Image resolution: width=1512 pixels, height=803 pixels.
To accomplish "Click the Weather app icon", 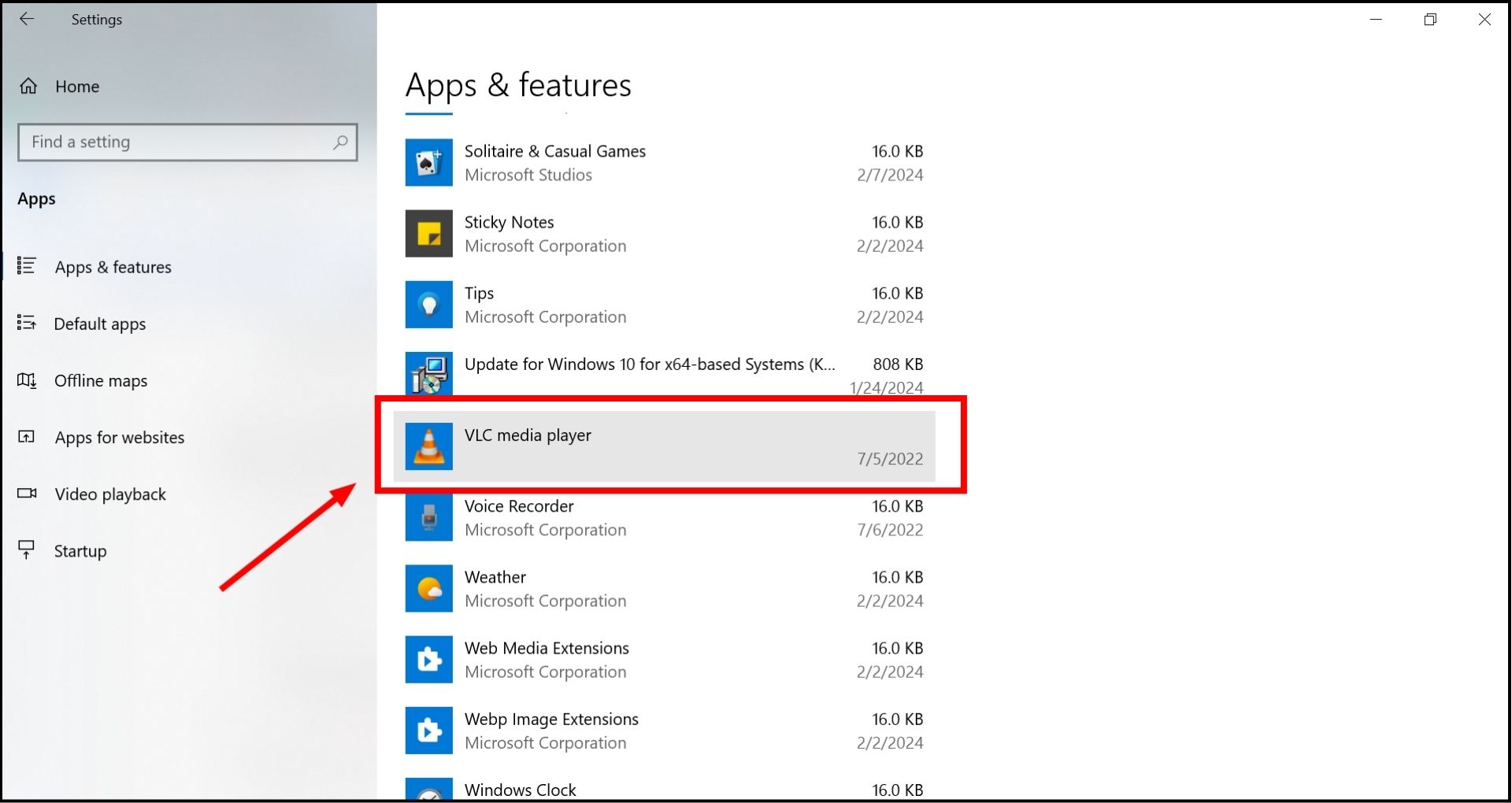I will (x=428, y=588).
